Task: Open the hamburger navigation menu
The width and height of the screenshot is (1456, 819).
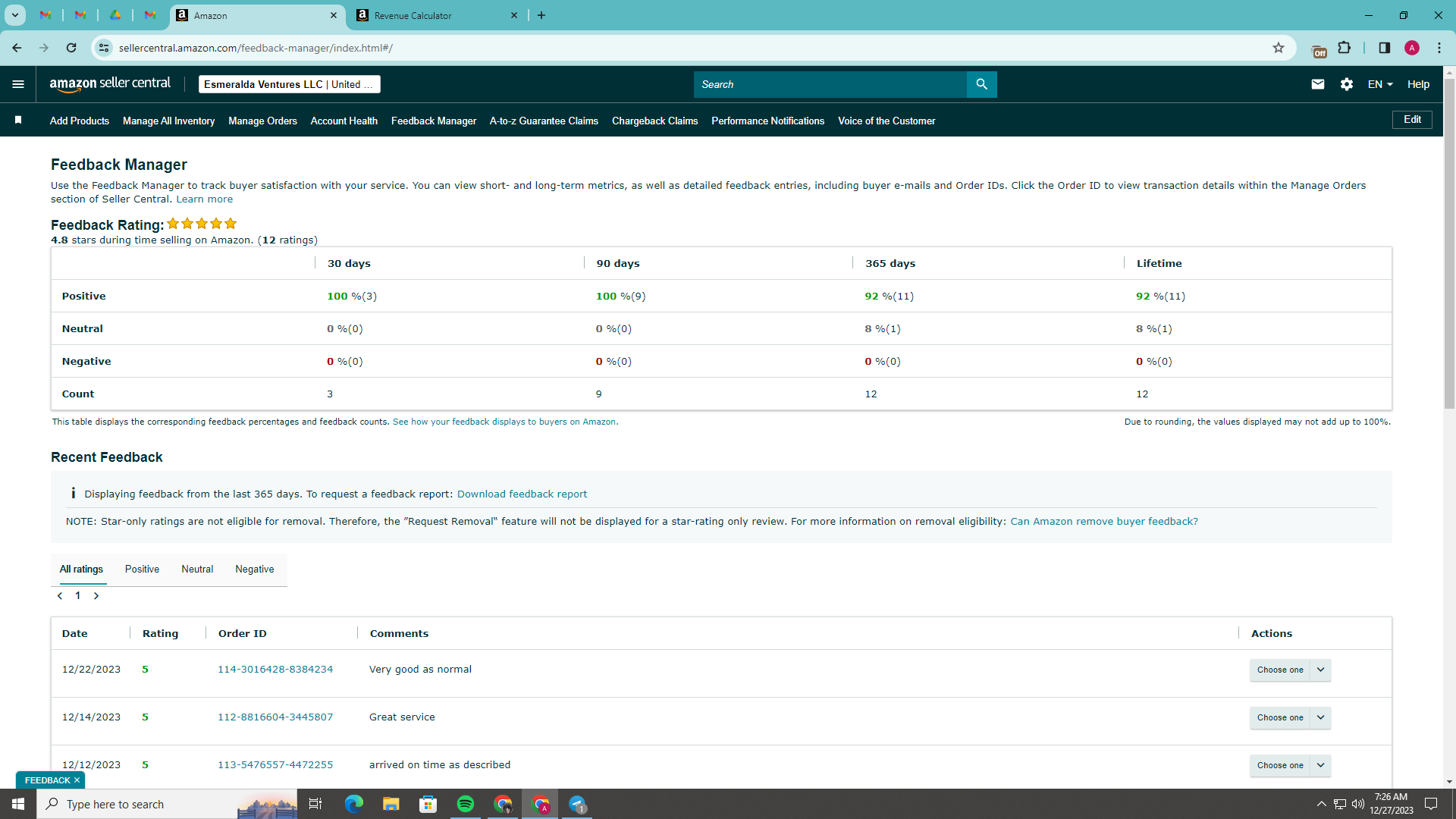Action: (x=18, y=84)
